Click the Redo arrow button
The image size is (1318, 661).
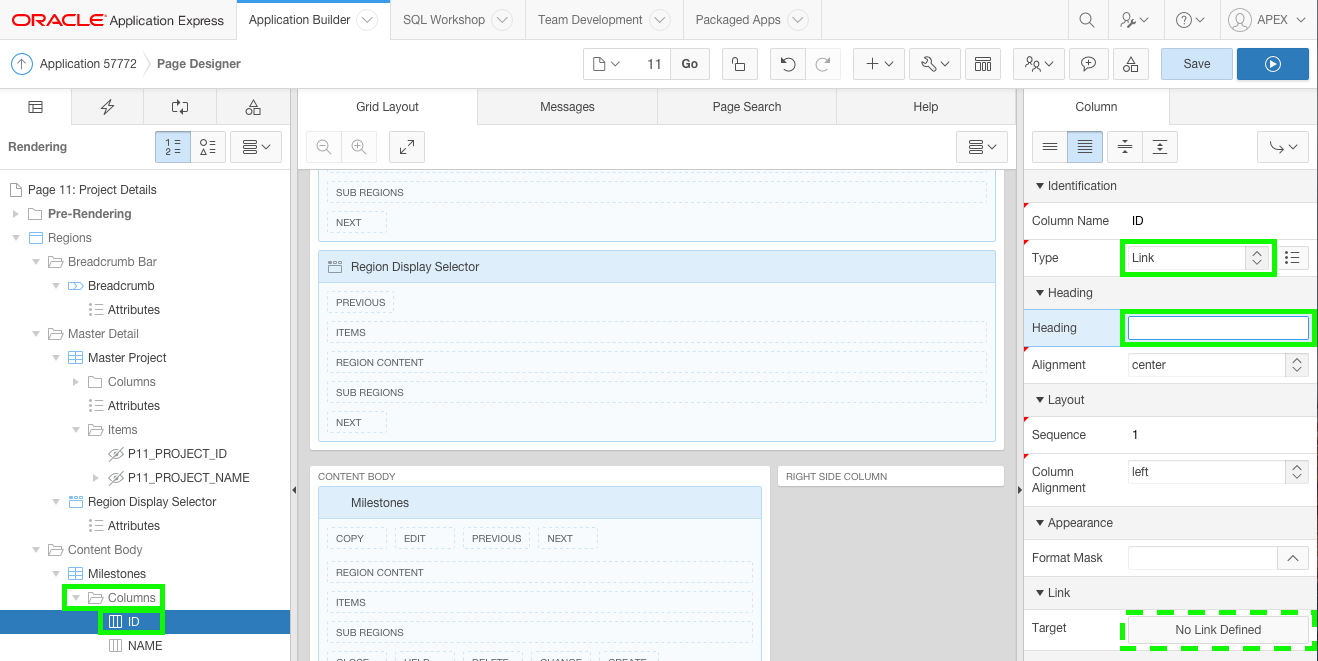point(822,64)
